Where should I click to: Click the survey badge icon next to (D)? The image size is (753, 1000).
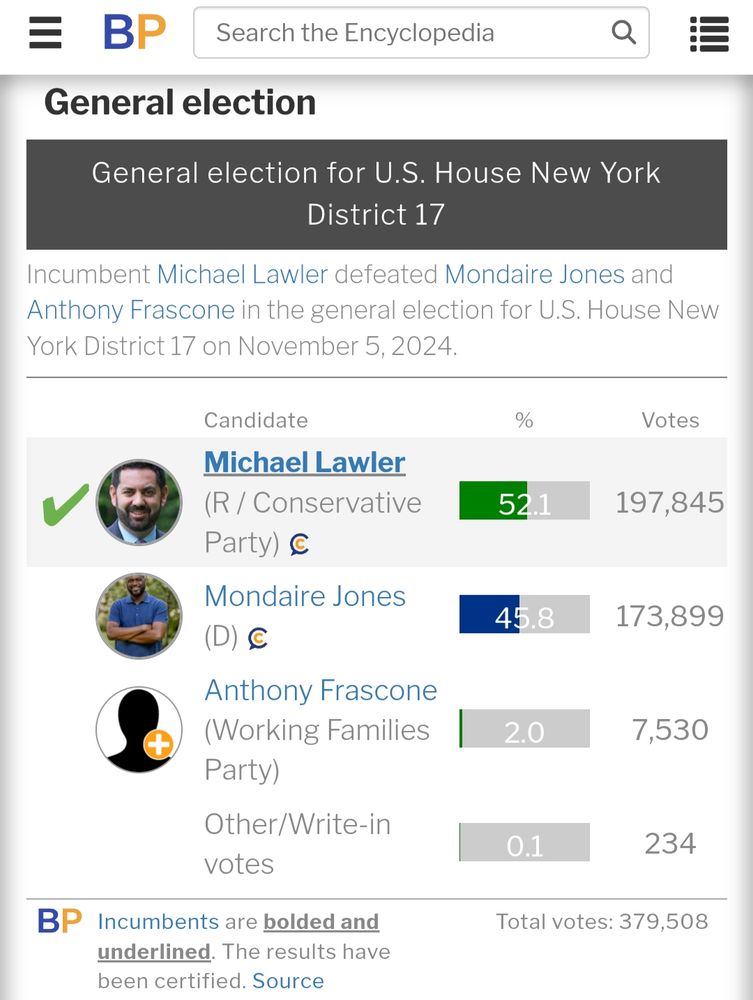click(x=257, y=638)
